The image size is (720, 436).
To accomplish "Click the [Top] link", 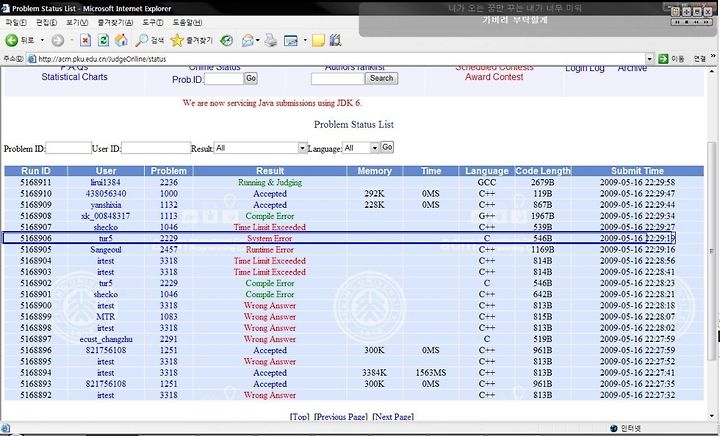I will point(299,417).
